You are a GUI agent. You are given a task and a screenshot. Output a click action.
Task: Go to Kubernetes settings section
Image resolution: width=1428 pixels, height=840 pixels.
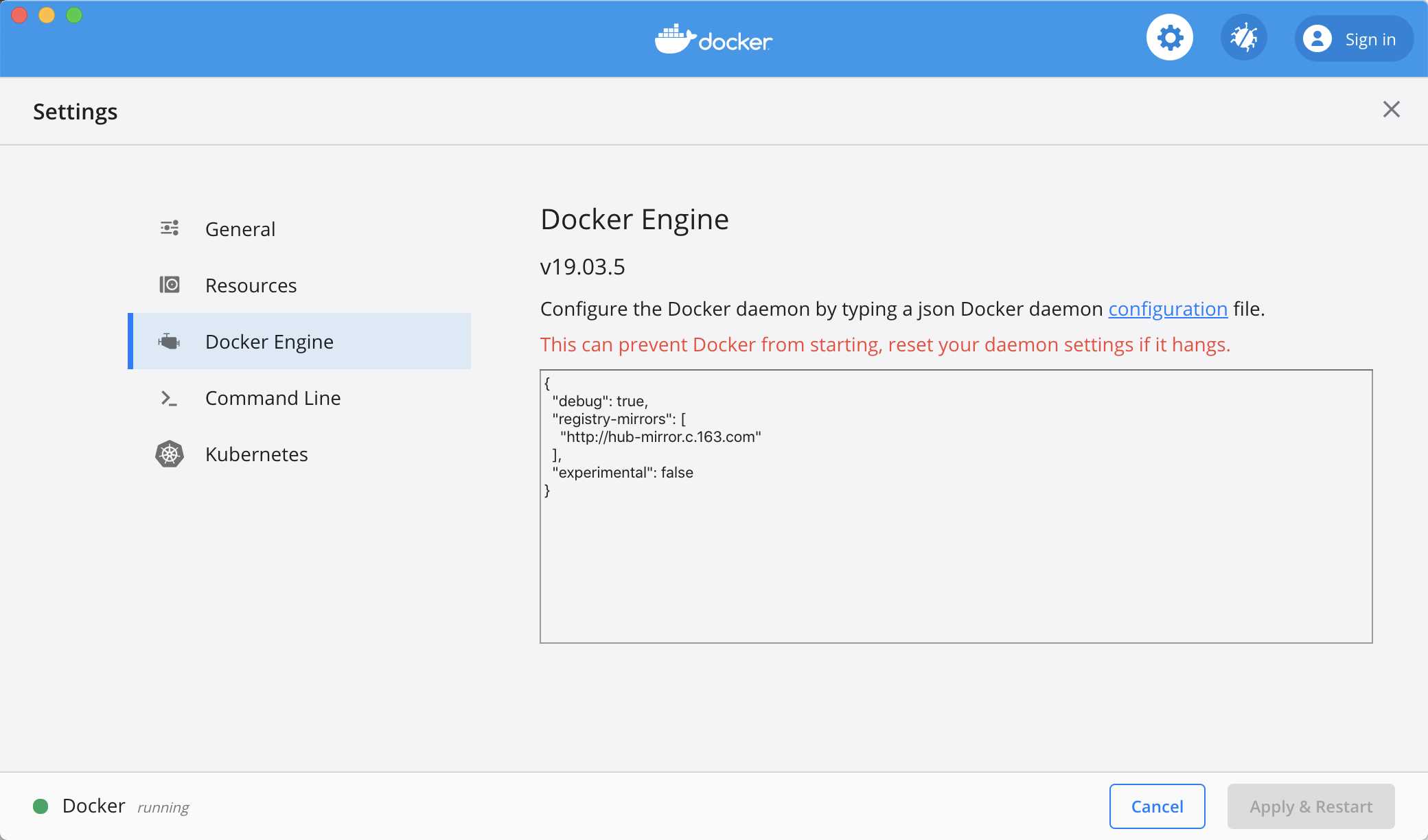299,454
